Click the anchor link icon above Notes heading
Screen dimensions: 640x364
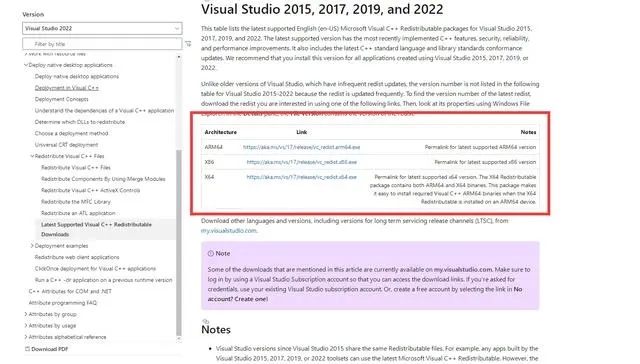(x=205, y=322)
